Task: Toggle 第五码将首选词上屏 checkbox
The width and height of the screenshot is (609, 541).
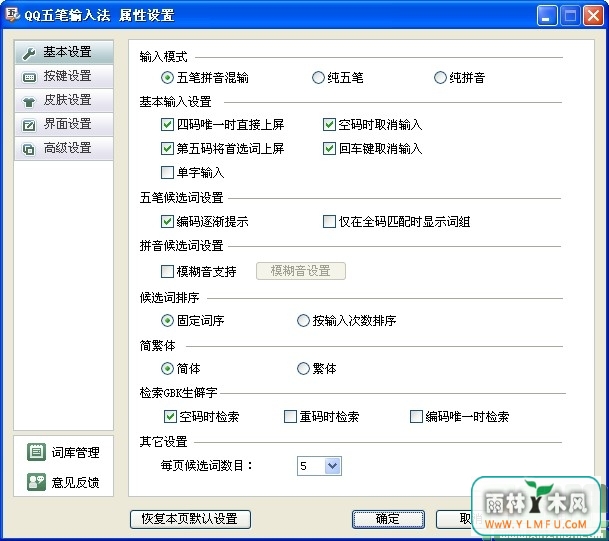Action: point(167,148)
